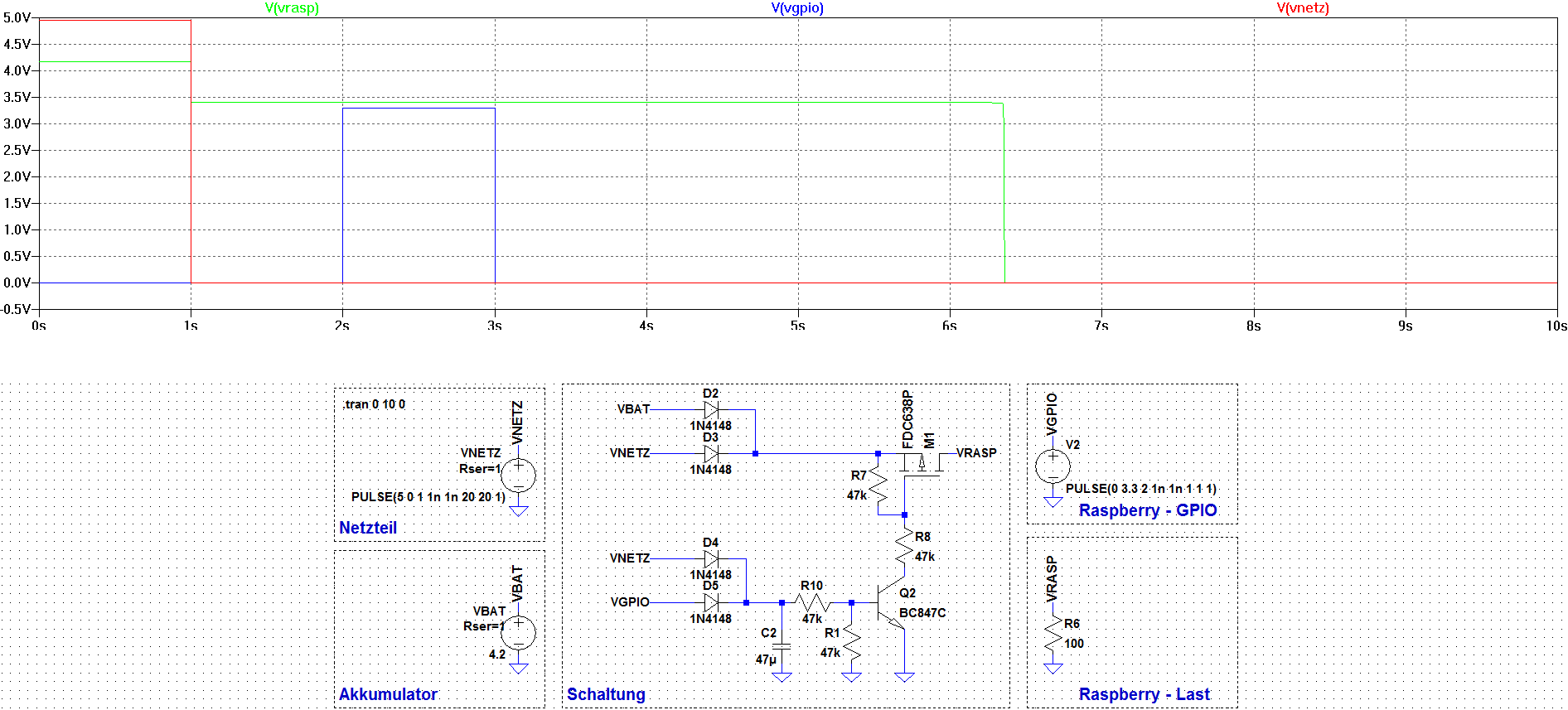This screenshot has height=710, width=1568.
Task: Click the -0.5V voltage axis label
Action: coord(16,309)
